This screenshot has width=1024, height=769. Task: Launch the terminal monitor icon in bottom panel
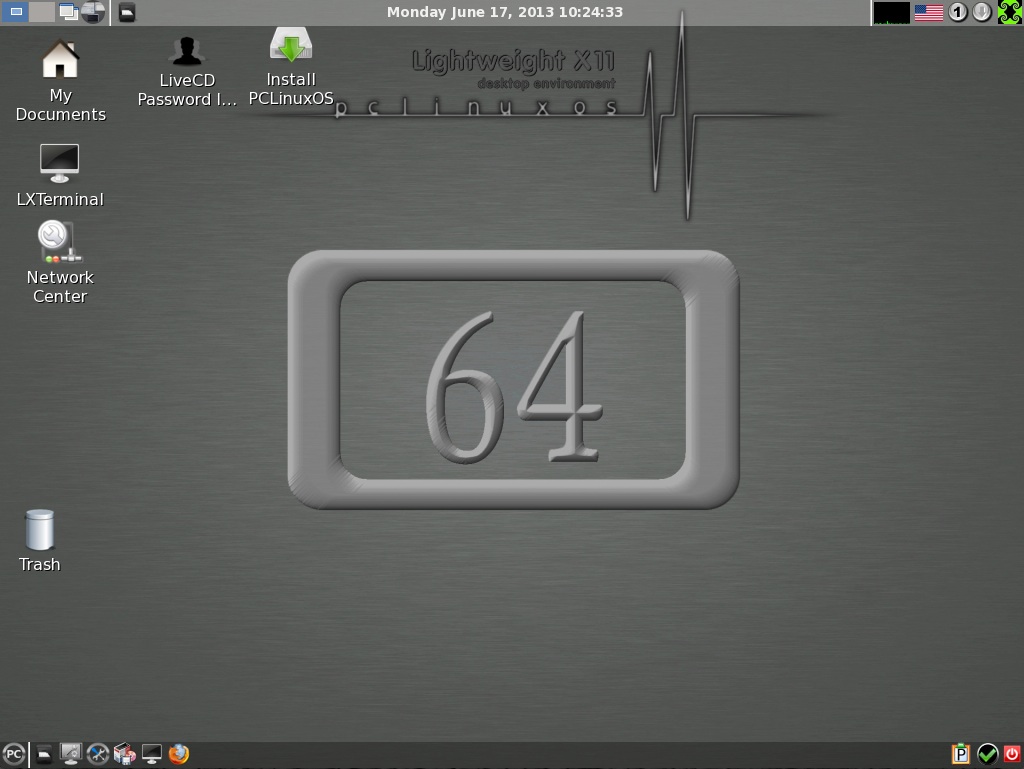pyautogui.click(x=152, y=754)
